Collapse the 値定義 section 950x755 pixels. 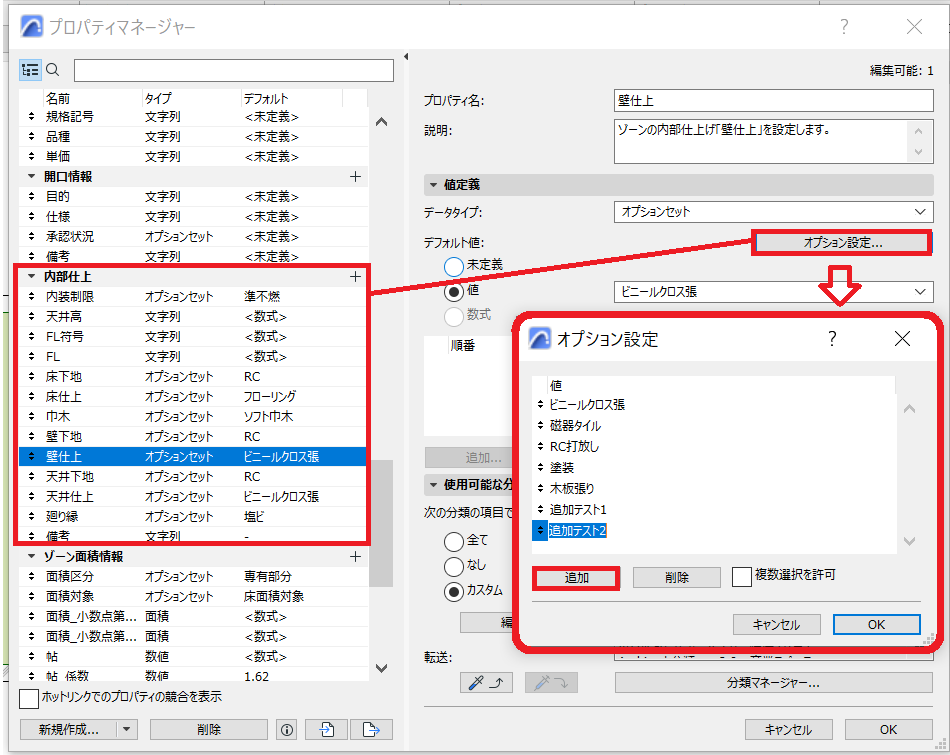pos(433,185)
